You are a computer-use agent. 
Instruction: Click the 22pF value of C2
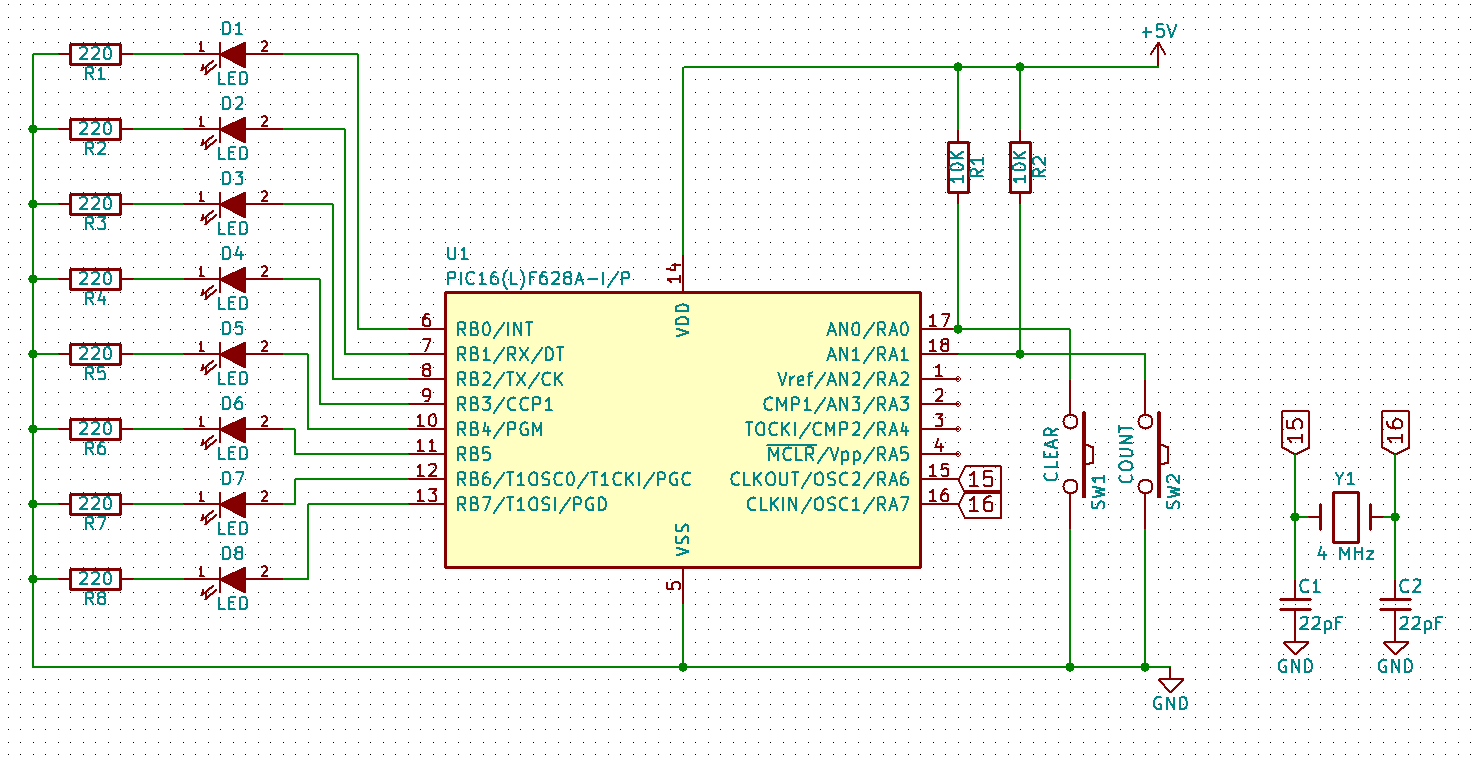[x=1420, y=623]
